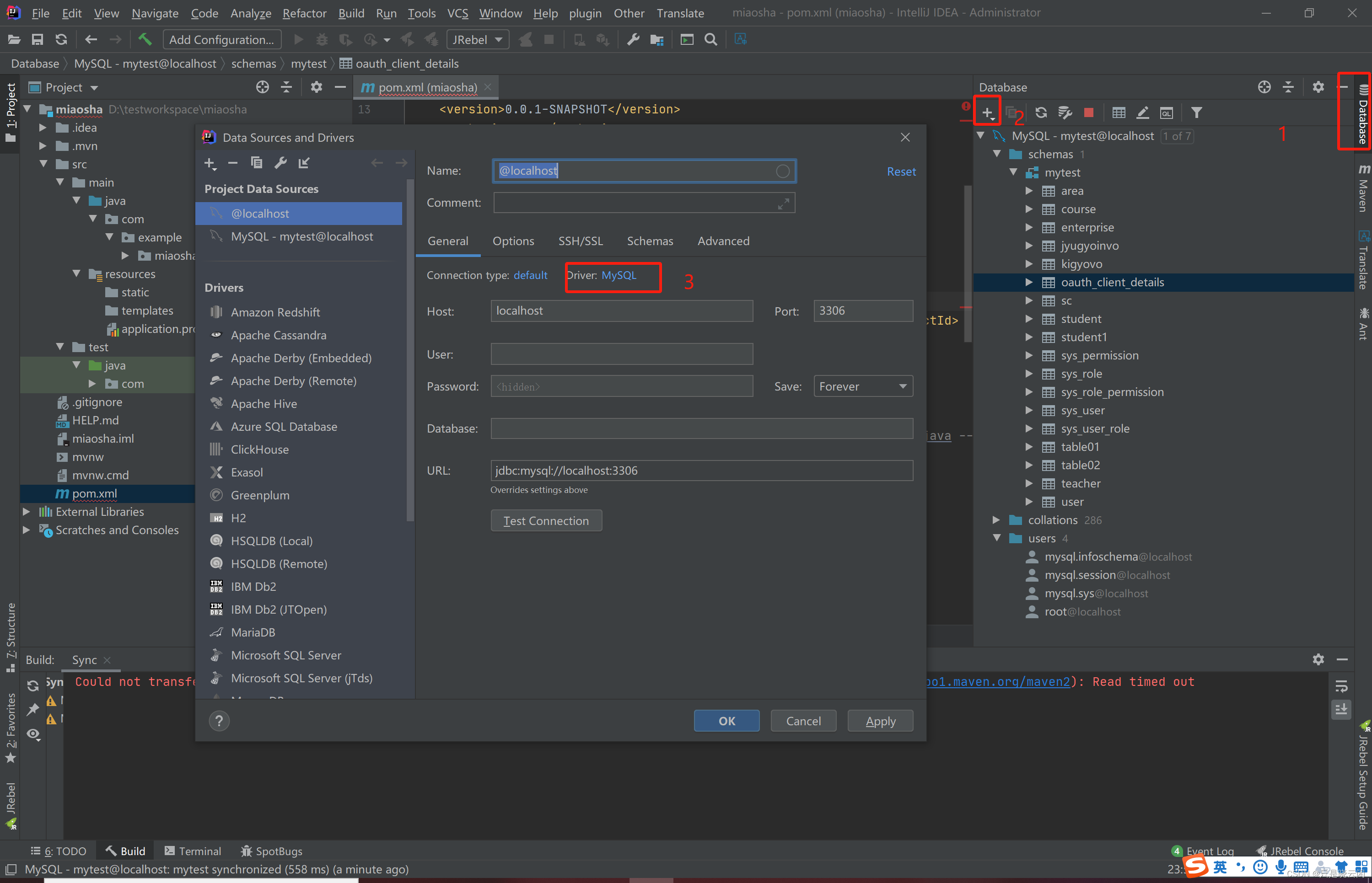
Task: Click the remove data source minus icon
Action: [x=232, y=163]
